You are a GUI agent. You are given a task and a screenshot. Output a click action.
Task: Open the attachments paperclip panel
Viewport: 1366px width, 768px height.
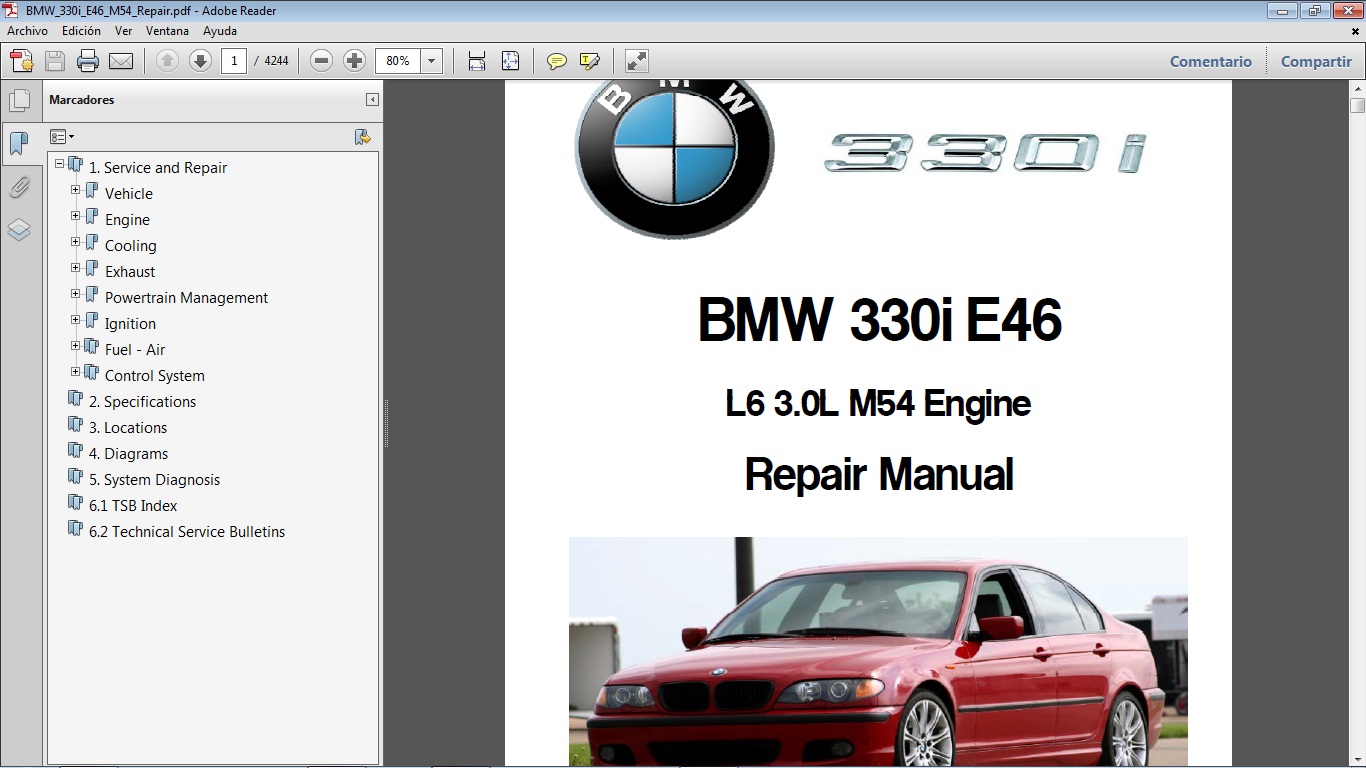pos(19,187)
